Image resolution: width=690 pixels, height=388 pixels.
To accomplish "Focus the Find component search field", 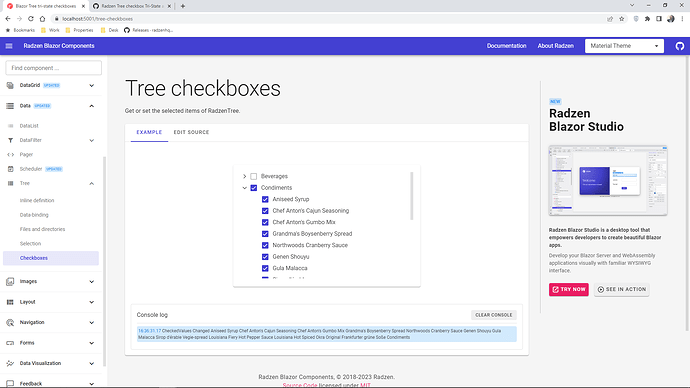I will (x=54, y=68).
